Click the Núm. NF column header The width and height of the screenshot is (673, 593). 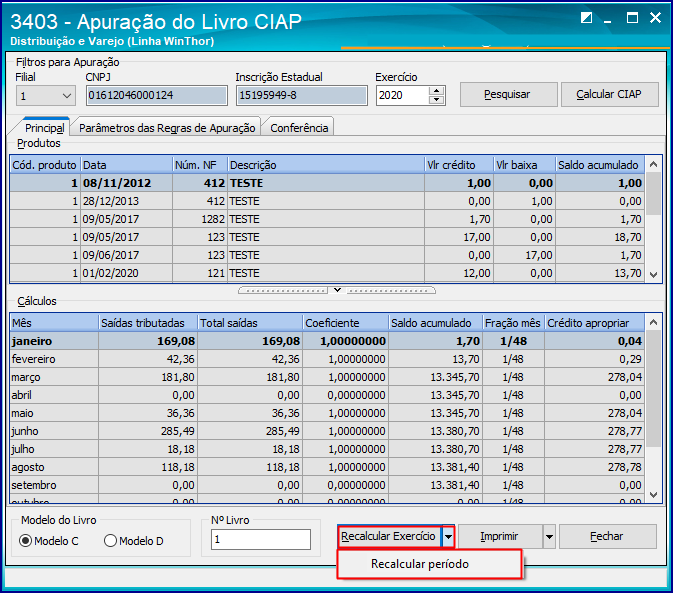[200, 165]
